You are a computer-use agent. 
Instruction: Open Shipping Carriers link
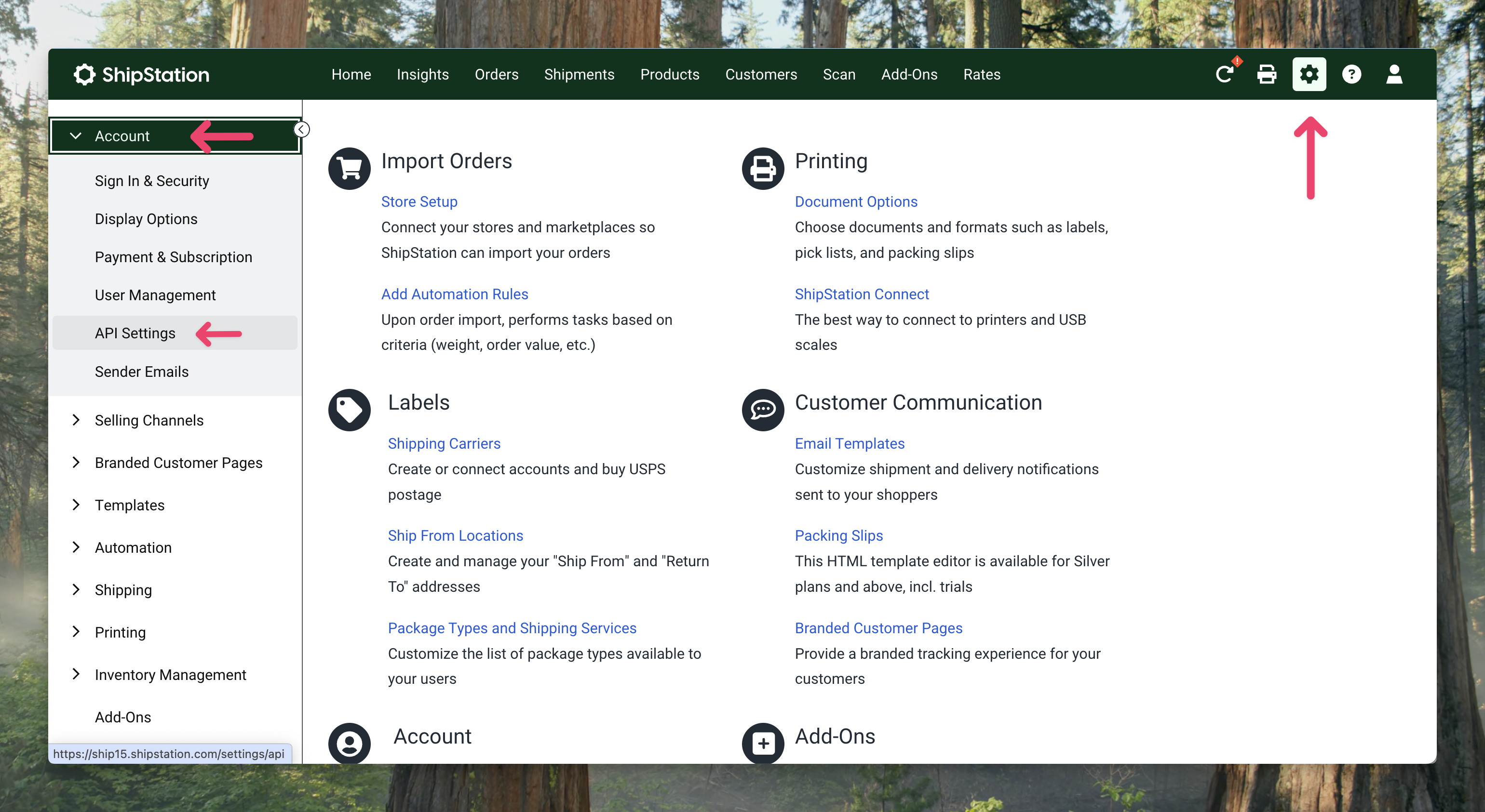click(444, 443)
